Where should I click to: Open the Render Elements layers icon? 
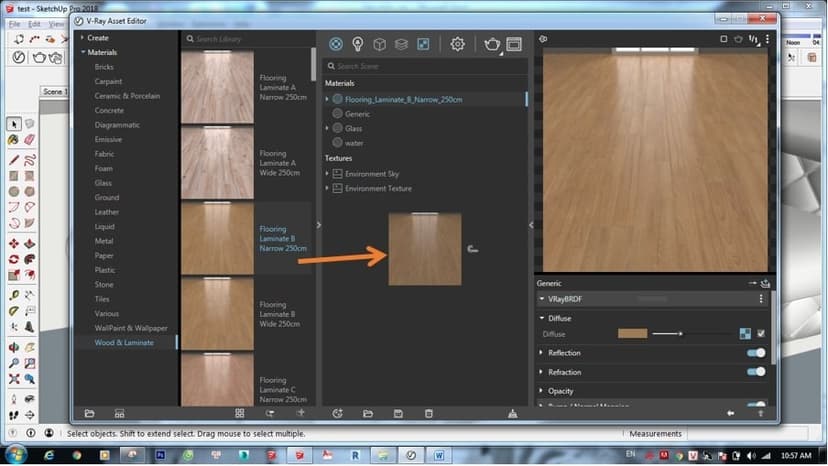coord(401,44)
